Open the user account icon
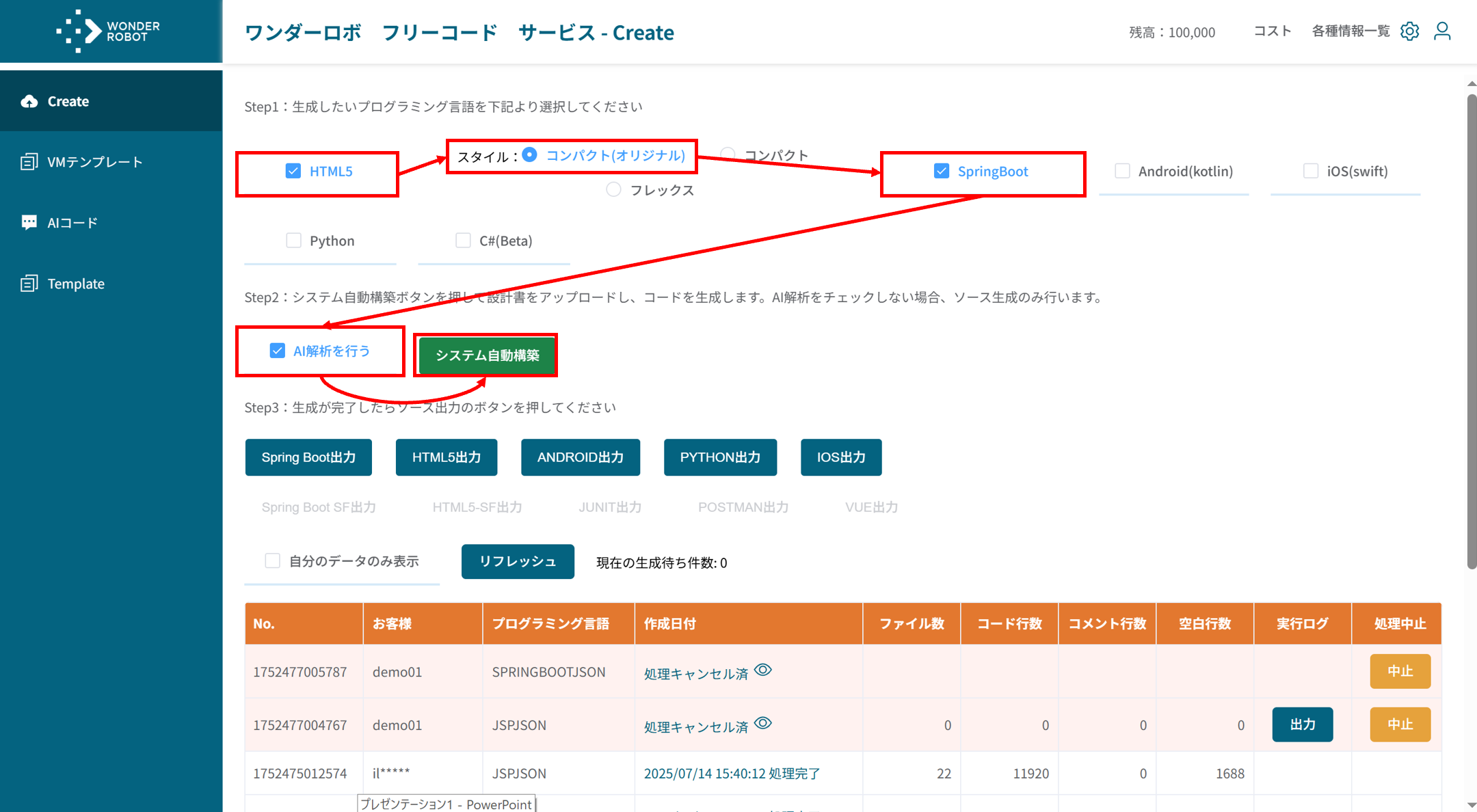 click(x=1442, y=31)
